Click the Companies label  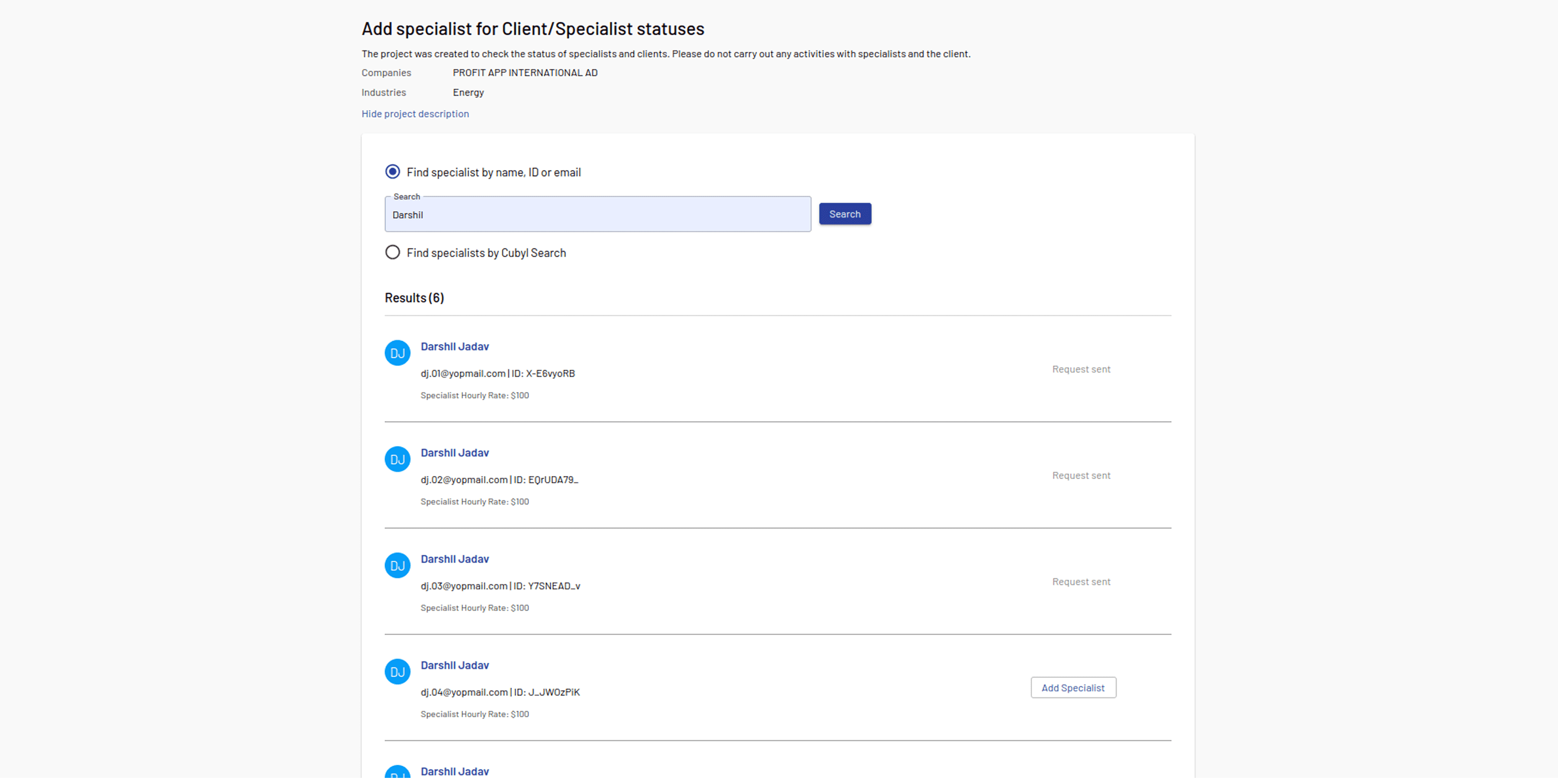[x=386, y=73]
